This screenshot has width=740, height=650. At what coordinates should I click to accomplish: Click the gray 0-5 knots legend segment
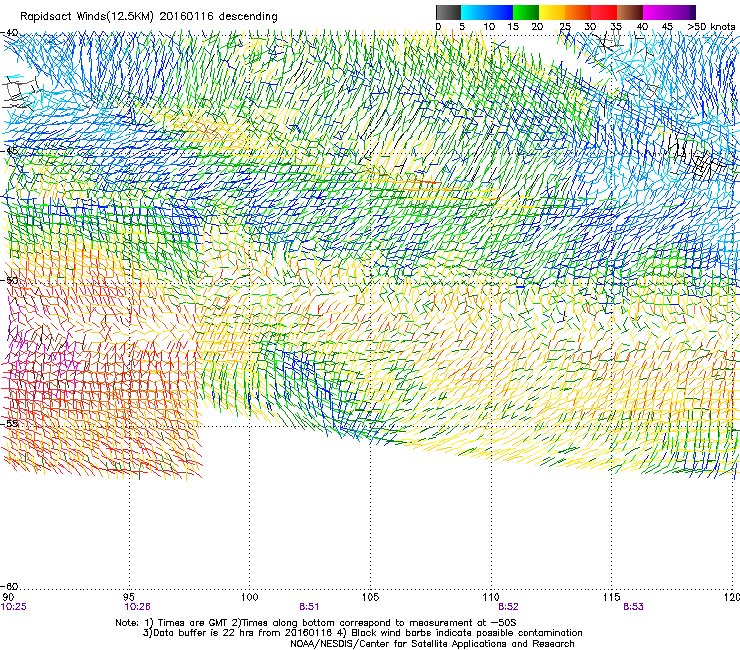point(448,12)
